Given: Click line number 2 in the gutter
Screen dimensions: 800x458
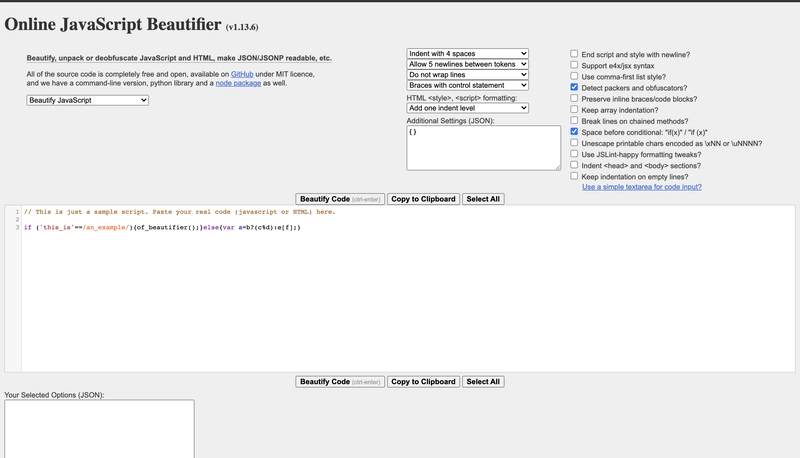Looking at the screenshot, I should pyautogui.click(x=17, y=219).
